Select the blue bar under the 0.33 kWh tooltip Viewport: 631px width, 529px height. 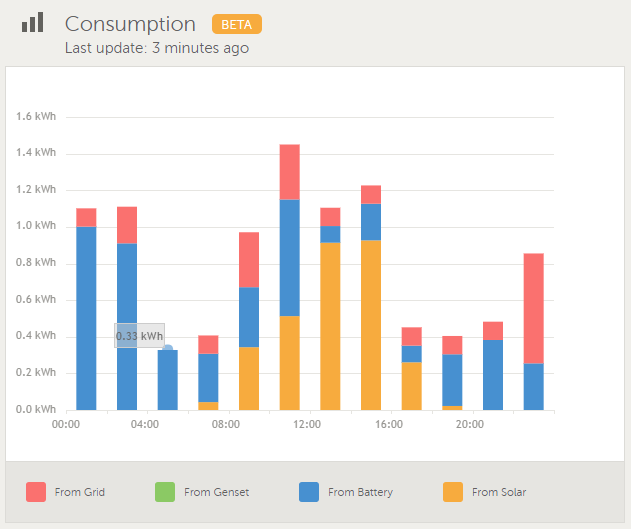tap(167, 380)
